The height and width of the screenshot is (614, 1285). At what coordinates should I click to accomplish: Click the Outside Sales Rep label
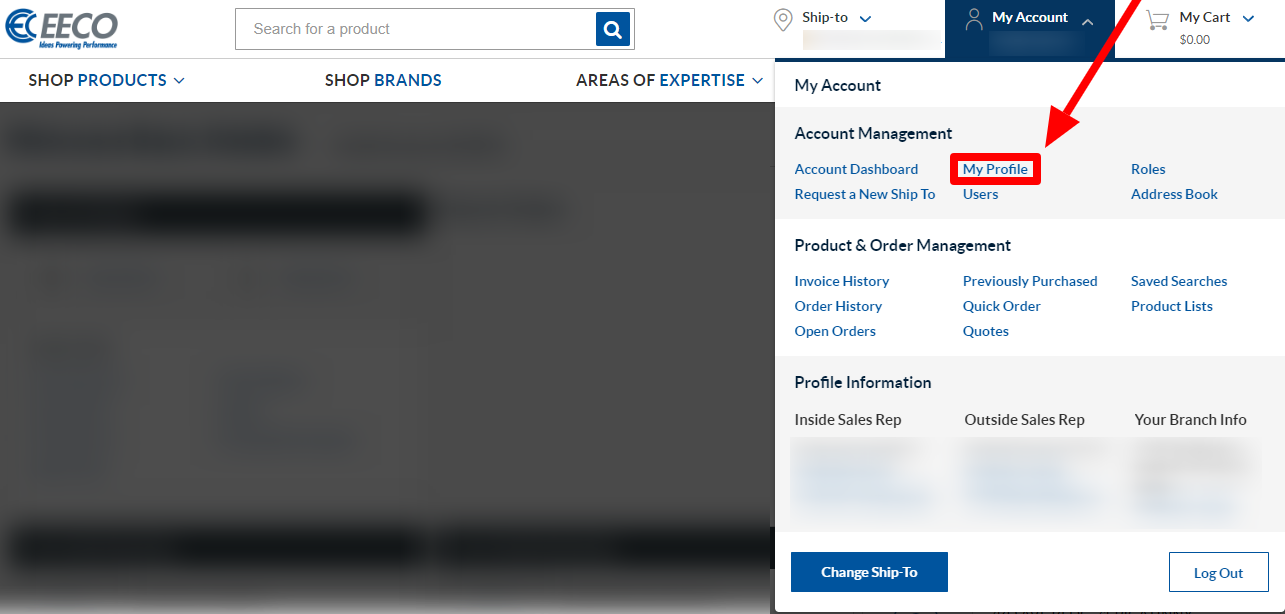point(1025,419)
